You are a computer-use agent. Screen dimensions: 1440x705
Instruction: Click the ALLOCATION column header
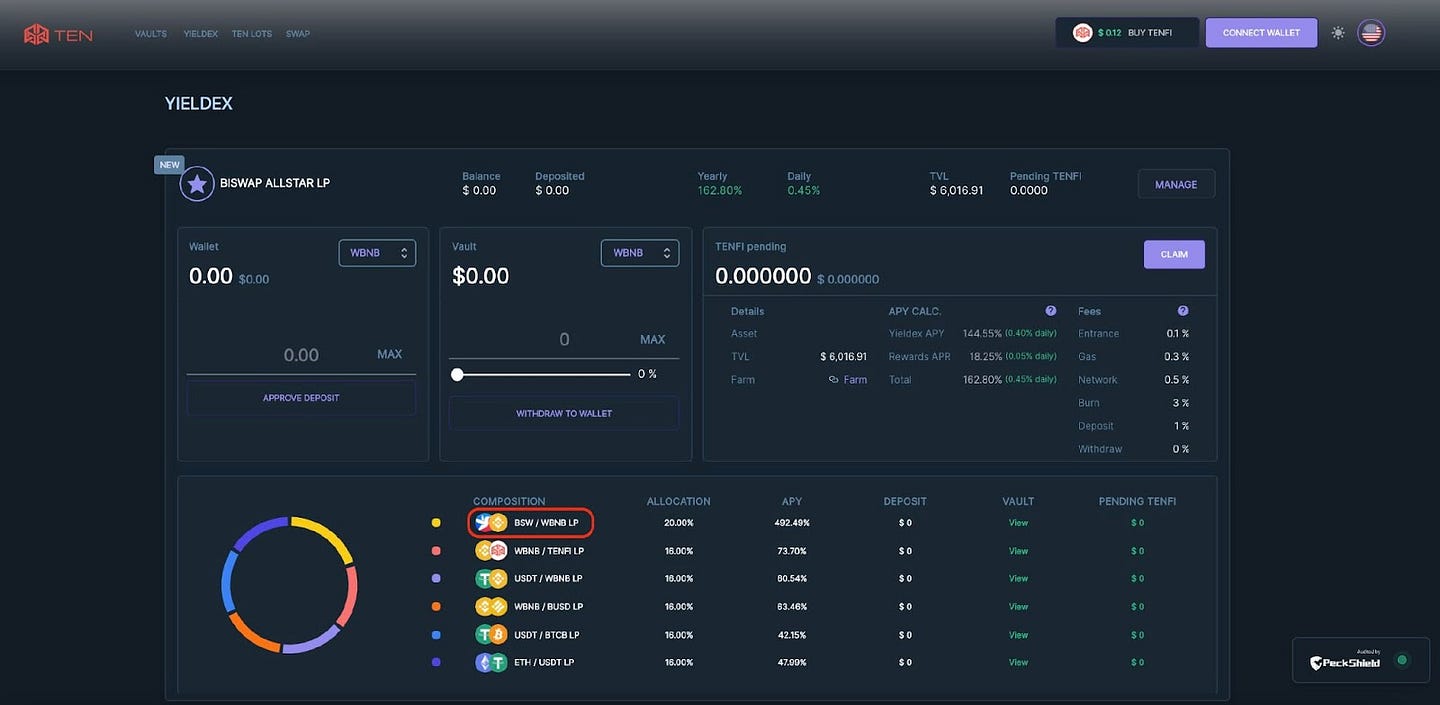click(679, 501)
